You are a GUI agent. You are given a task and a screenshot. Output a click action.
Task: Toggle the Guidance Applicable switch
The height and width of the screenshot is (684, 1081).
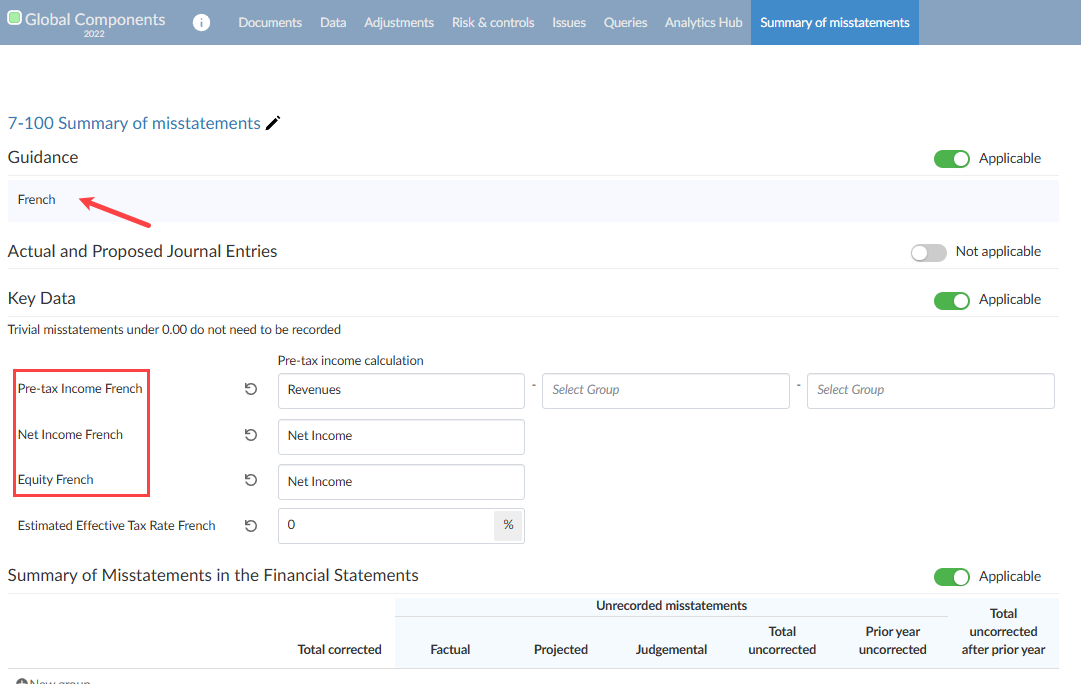click(x=951, y=159)
